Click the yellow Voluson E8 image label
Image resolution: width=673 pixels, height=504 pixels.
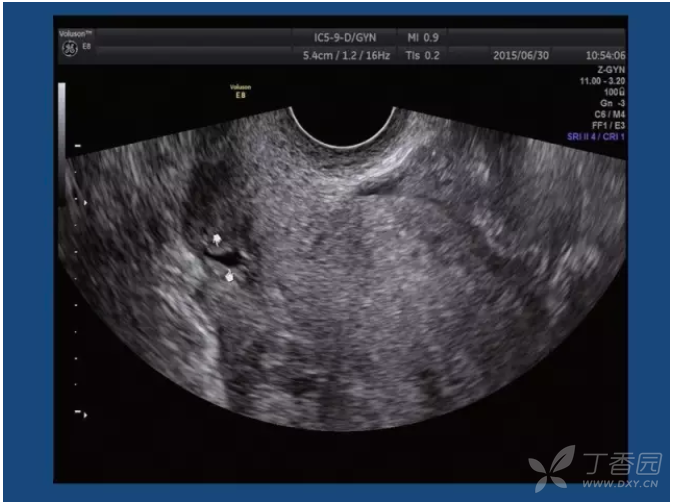(240, 89)
